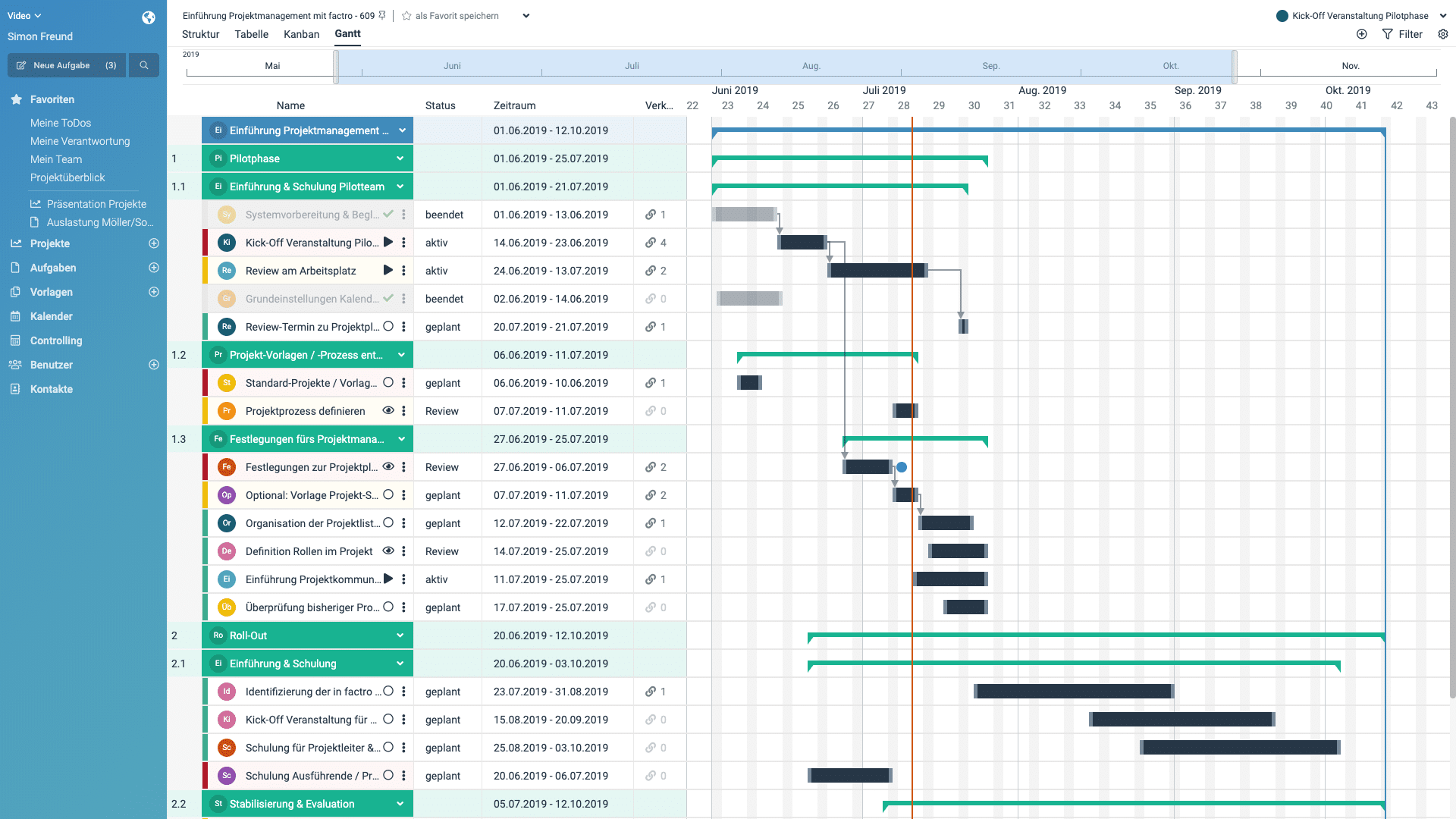Click link icon in Review am Arbeitsplatz row
1456x819 pixels.
(651, 271)
